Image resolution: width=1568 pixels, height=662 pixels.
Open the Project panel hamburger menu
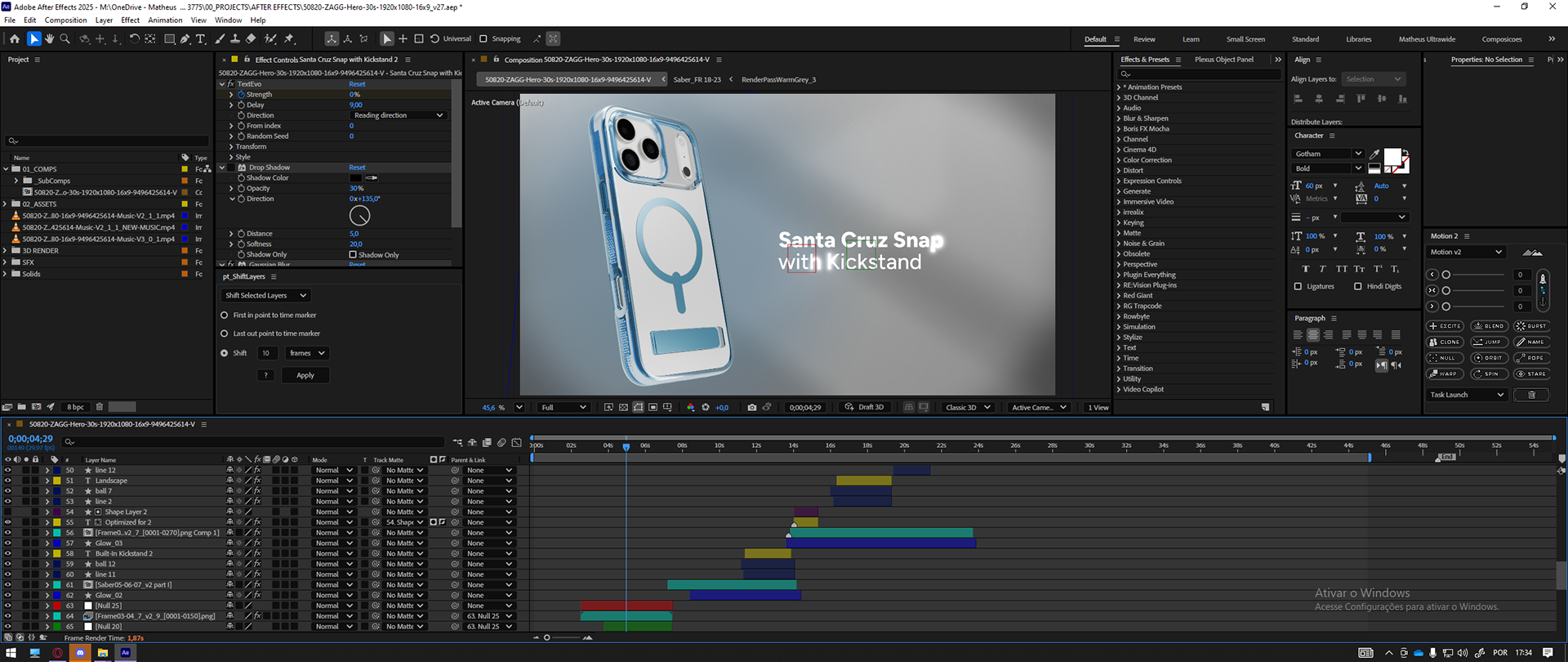pos(37,60)
